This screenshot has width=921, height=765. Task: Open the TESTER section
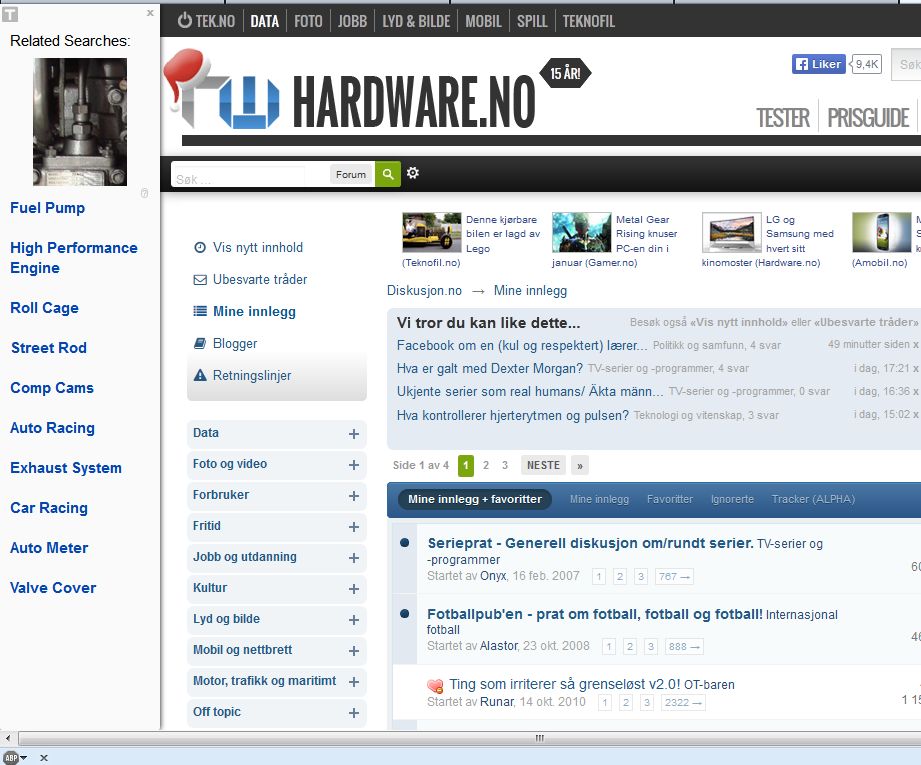tap(782, 118)
